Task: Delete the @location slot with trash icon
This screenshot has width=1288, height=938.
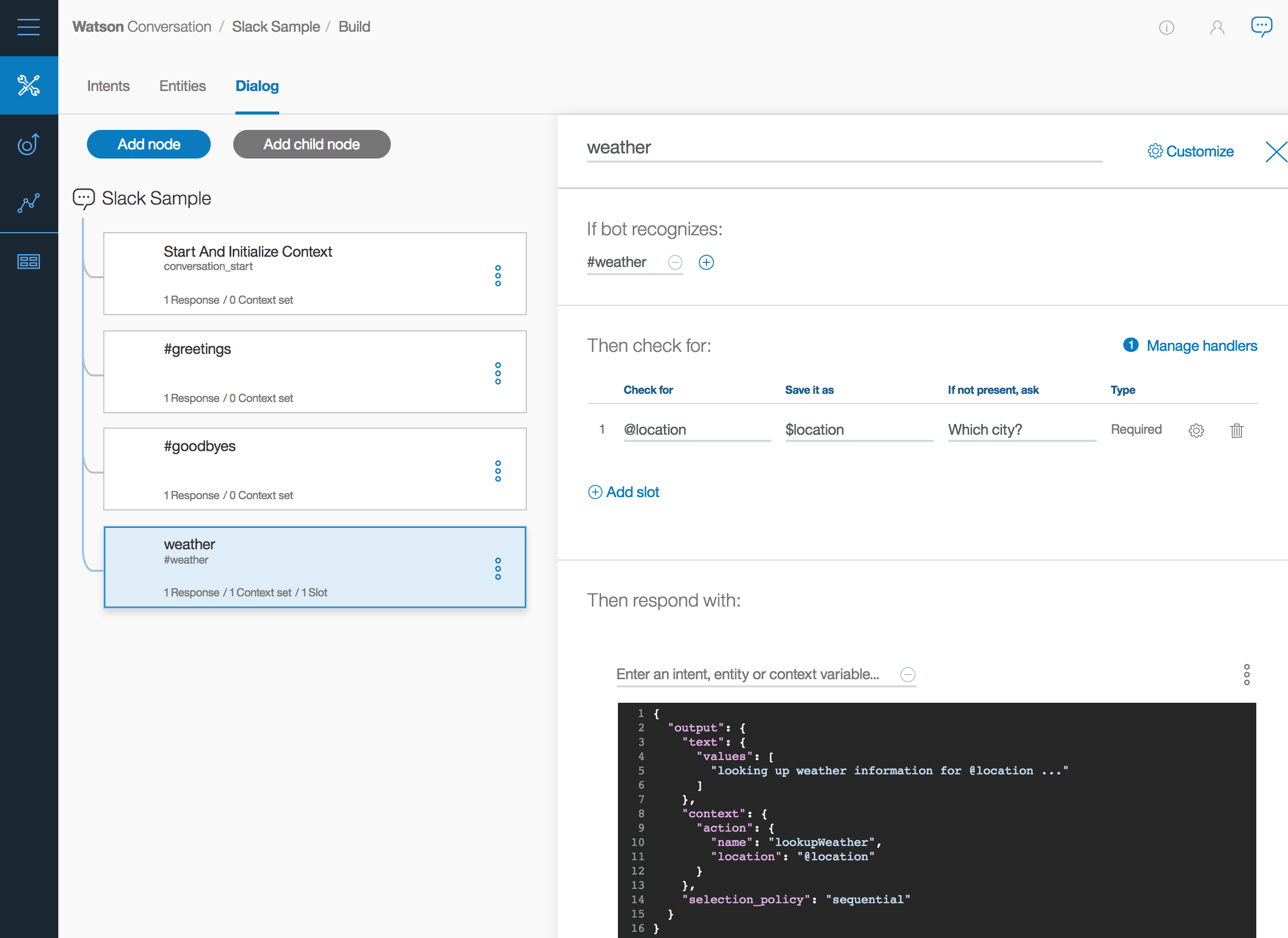Action: [1236, 431]
